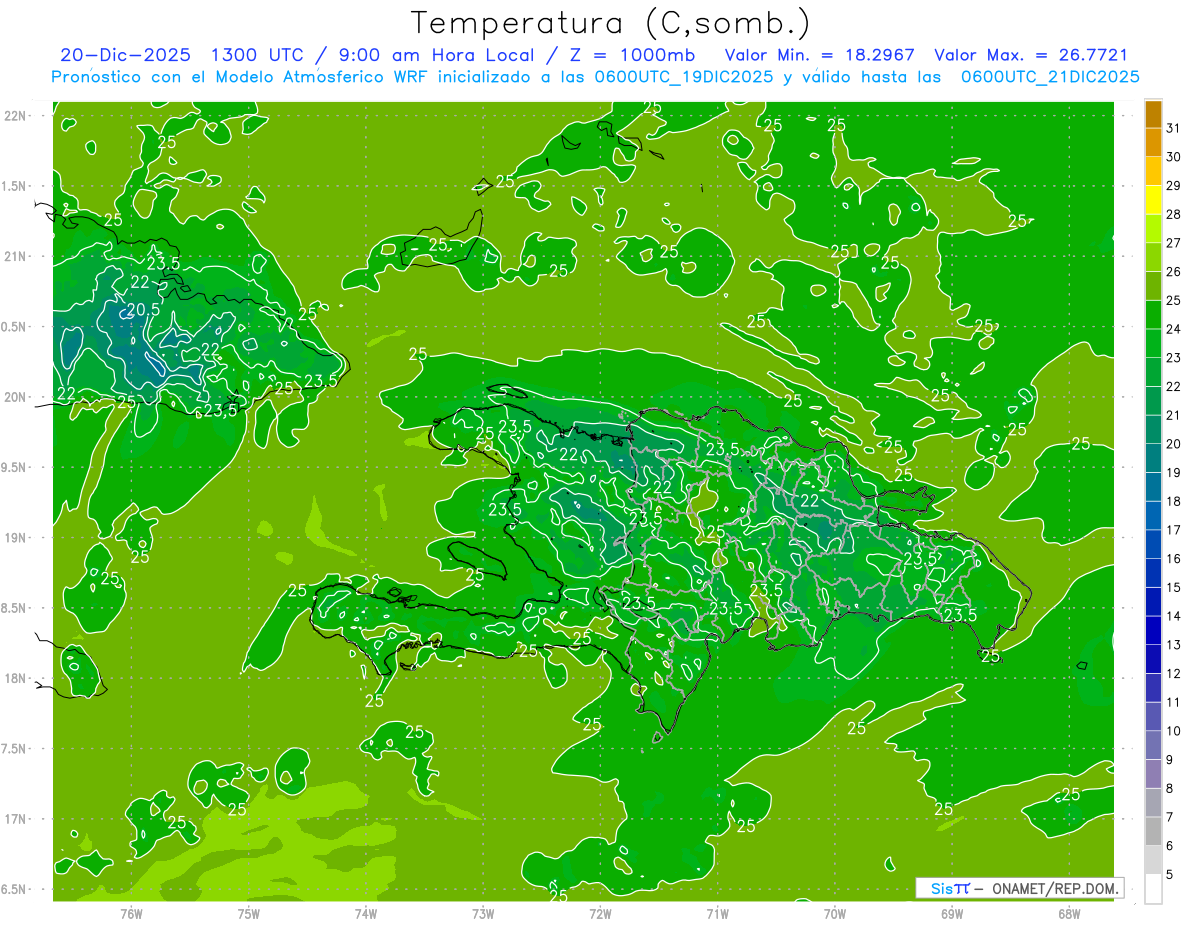Screen dimensions: 1200x927
Task: Click the '73W' longitude axis label
Action: coord(483,913)
